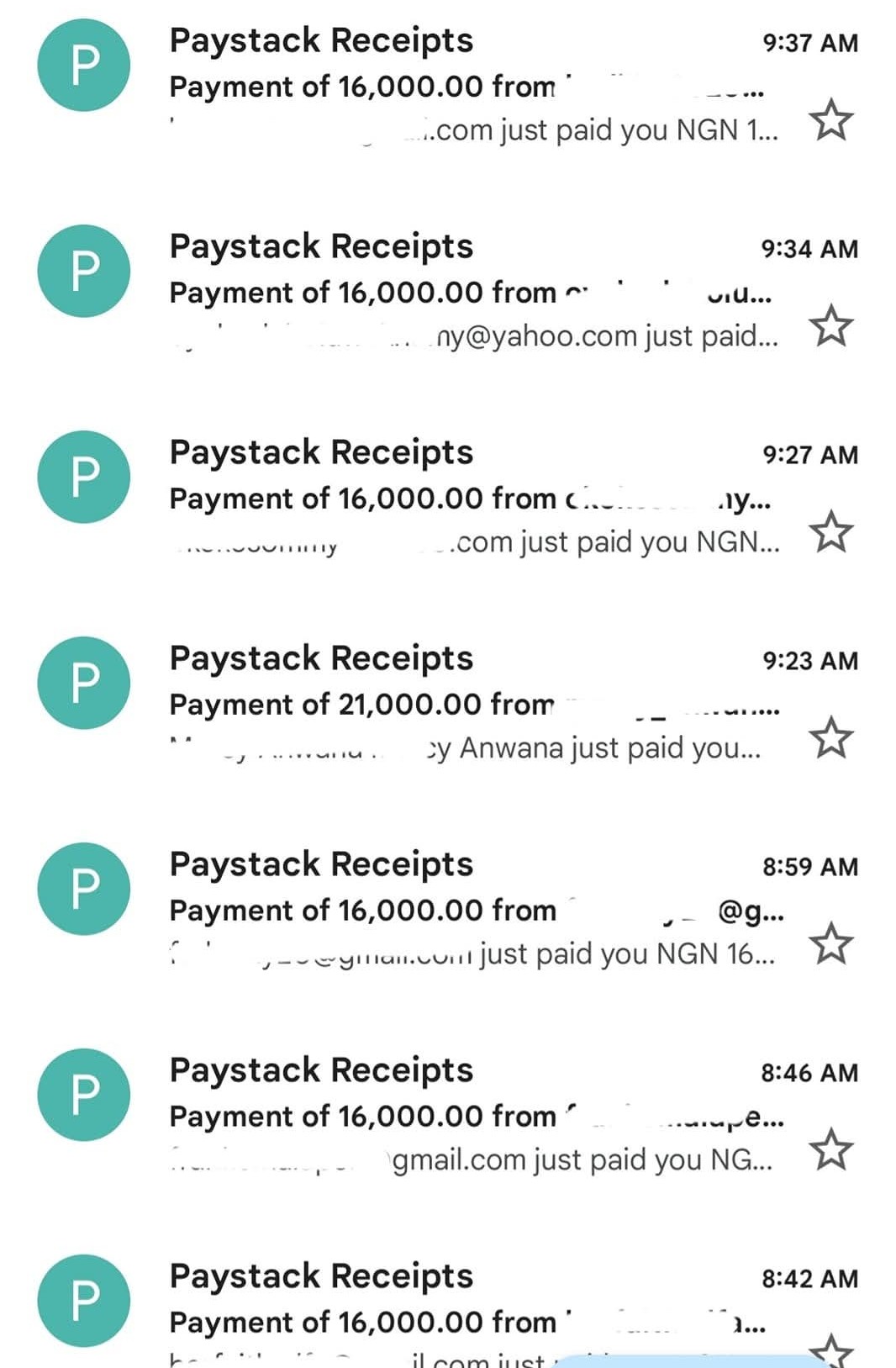
Task: Tap the avatar of the 21,000.00 payment email
Action: coord(84,683)
